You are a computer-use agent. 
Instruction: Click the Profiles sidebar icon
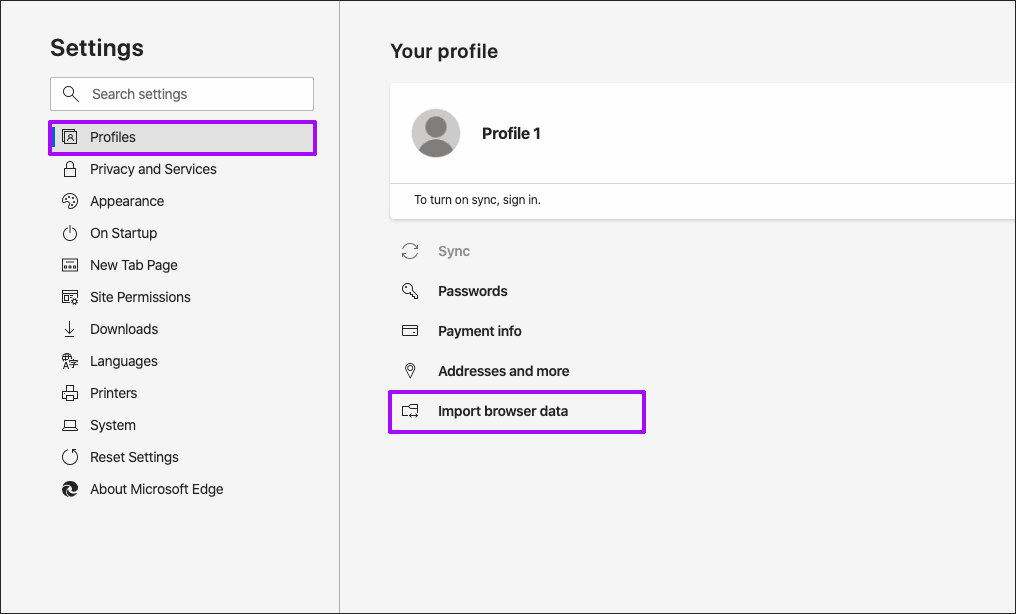tap(70, 137)
